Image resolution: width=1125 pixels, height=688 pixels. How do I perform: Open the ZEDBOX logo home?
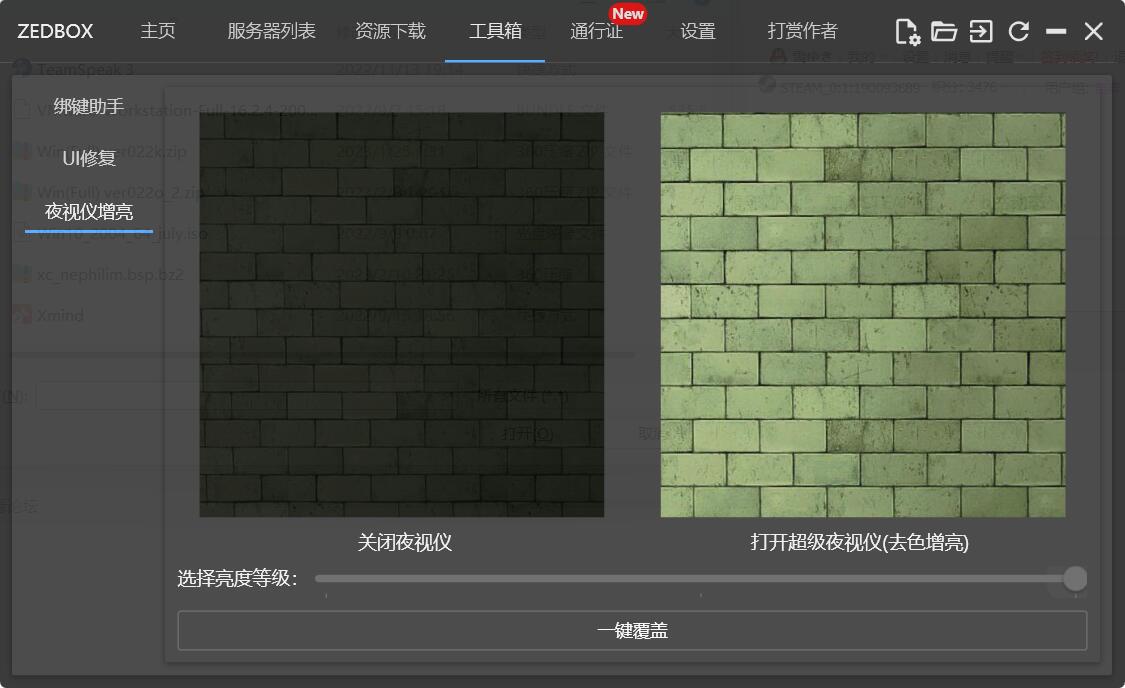click(55, 32)
